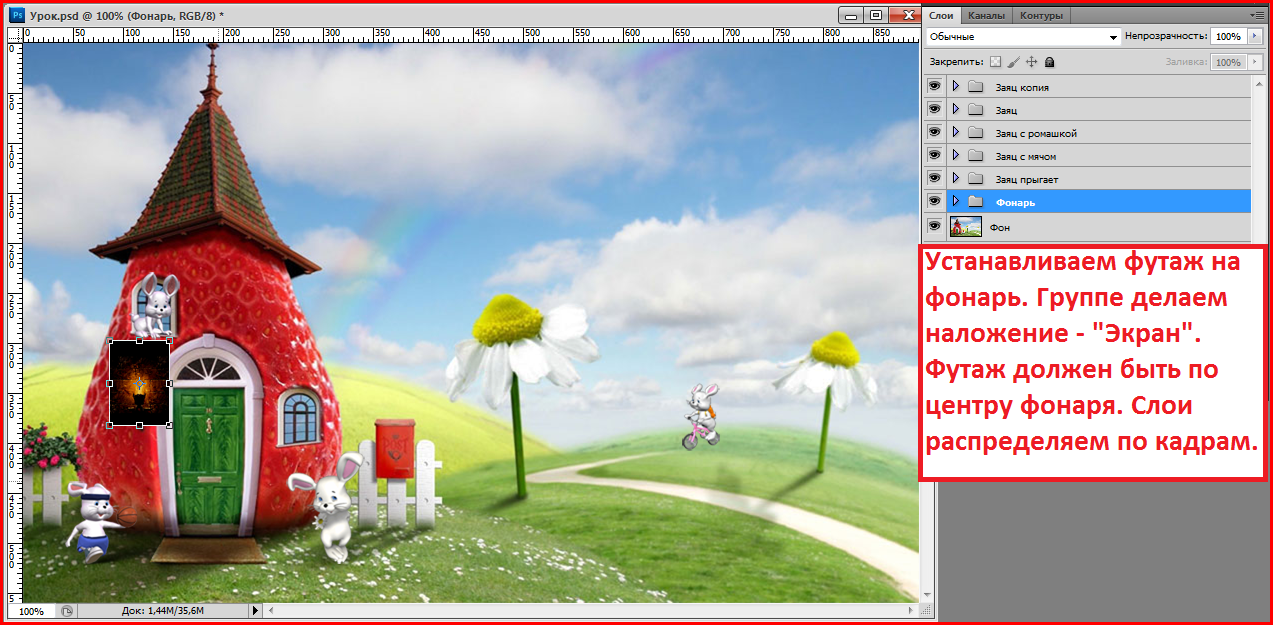
Task: Expand the Заяц с ромашкой group
Action: point(955,133)
